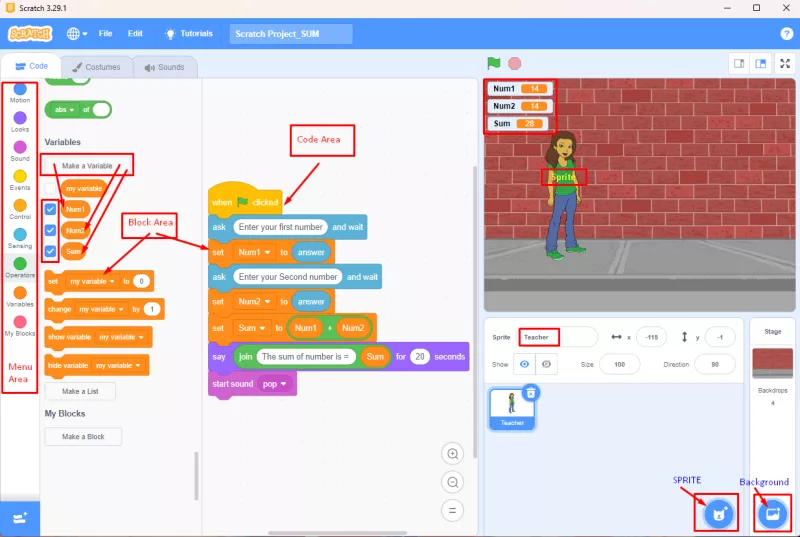Click the sprite Direction field
The image size is (800, 537).
coord(715,364)
